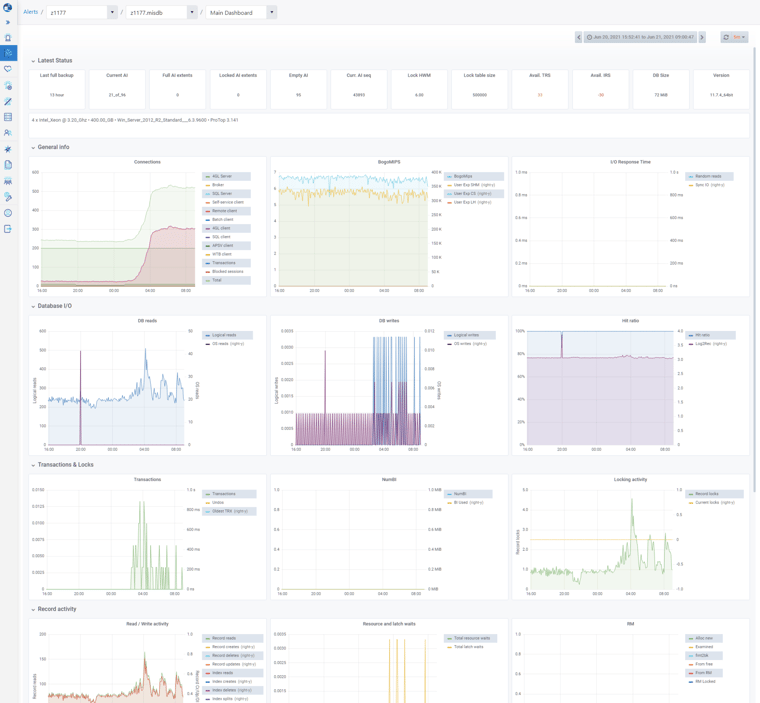Toggle Total resource waits legend entry
The width and height of the screenshot is (760, 703).
[x=470, y=638]
